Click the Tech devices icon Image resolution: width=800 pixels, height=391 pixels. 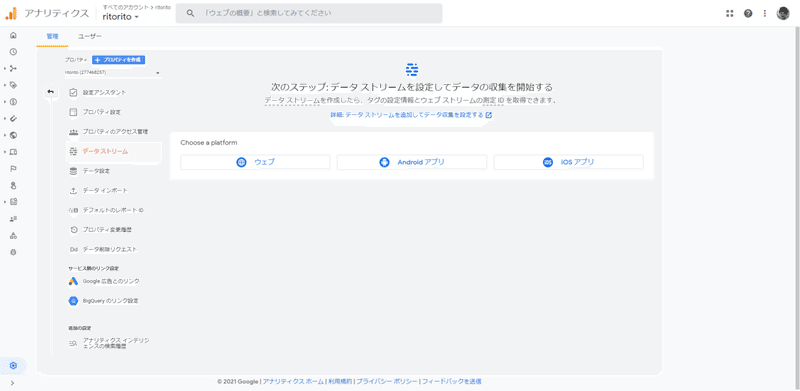click(13, 152)
